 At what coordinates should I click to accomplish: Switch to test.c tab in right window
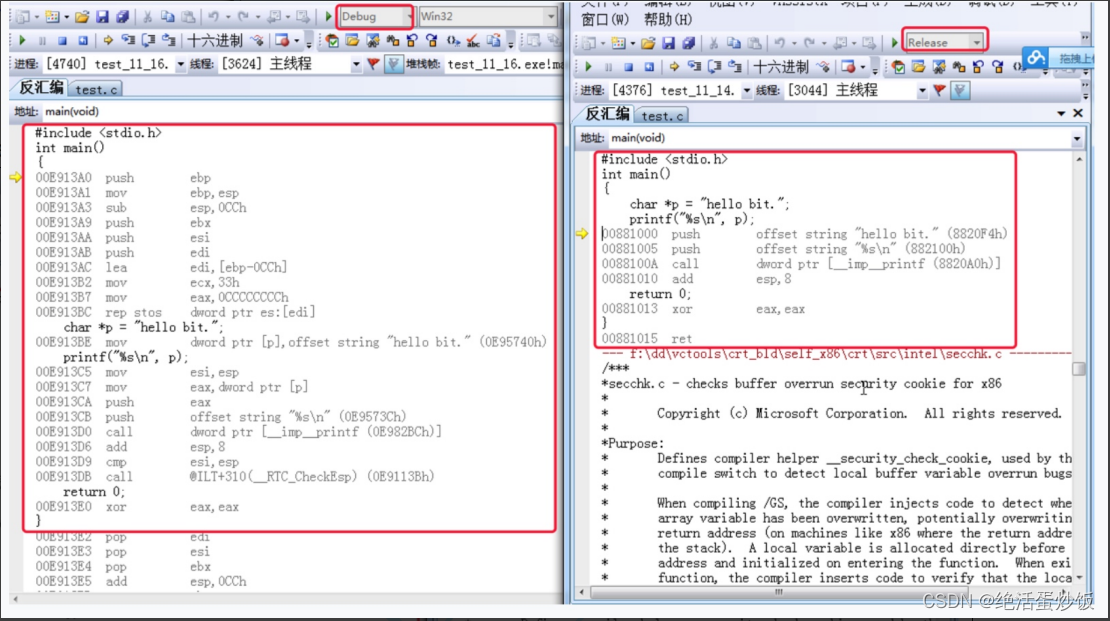(663, 115)
